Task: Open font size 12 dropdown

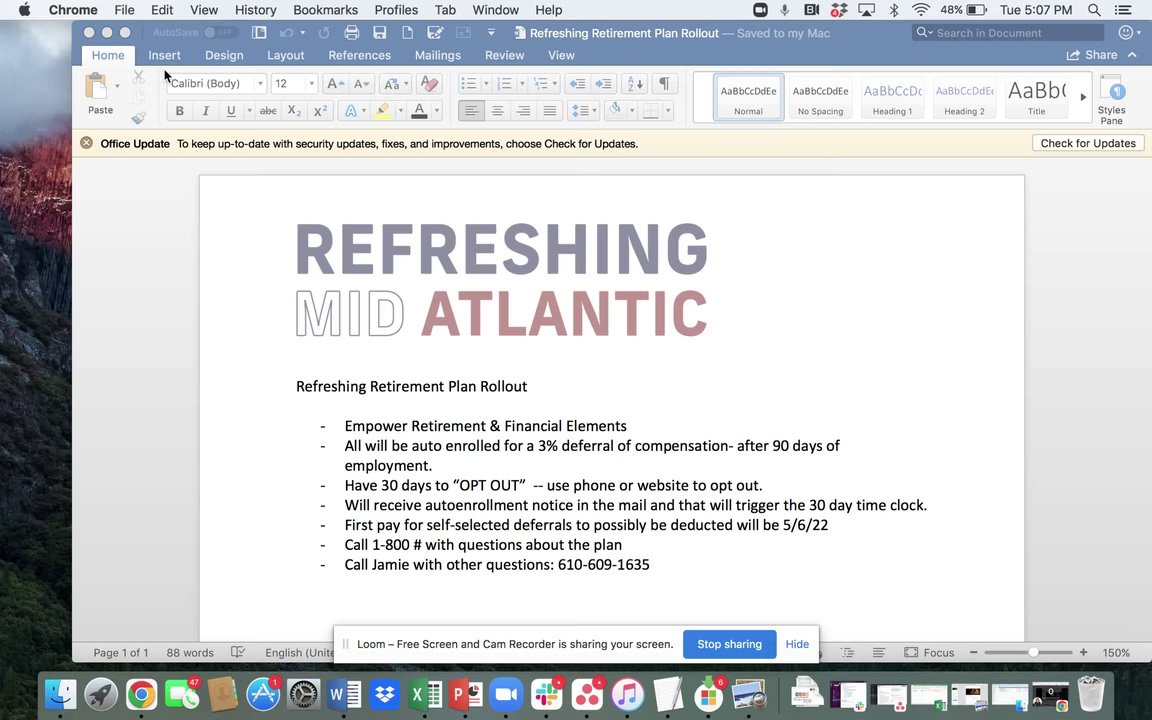Action: (x=312, y=84)
